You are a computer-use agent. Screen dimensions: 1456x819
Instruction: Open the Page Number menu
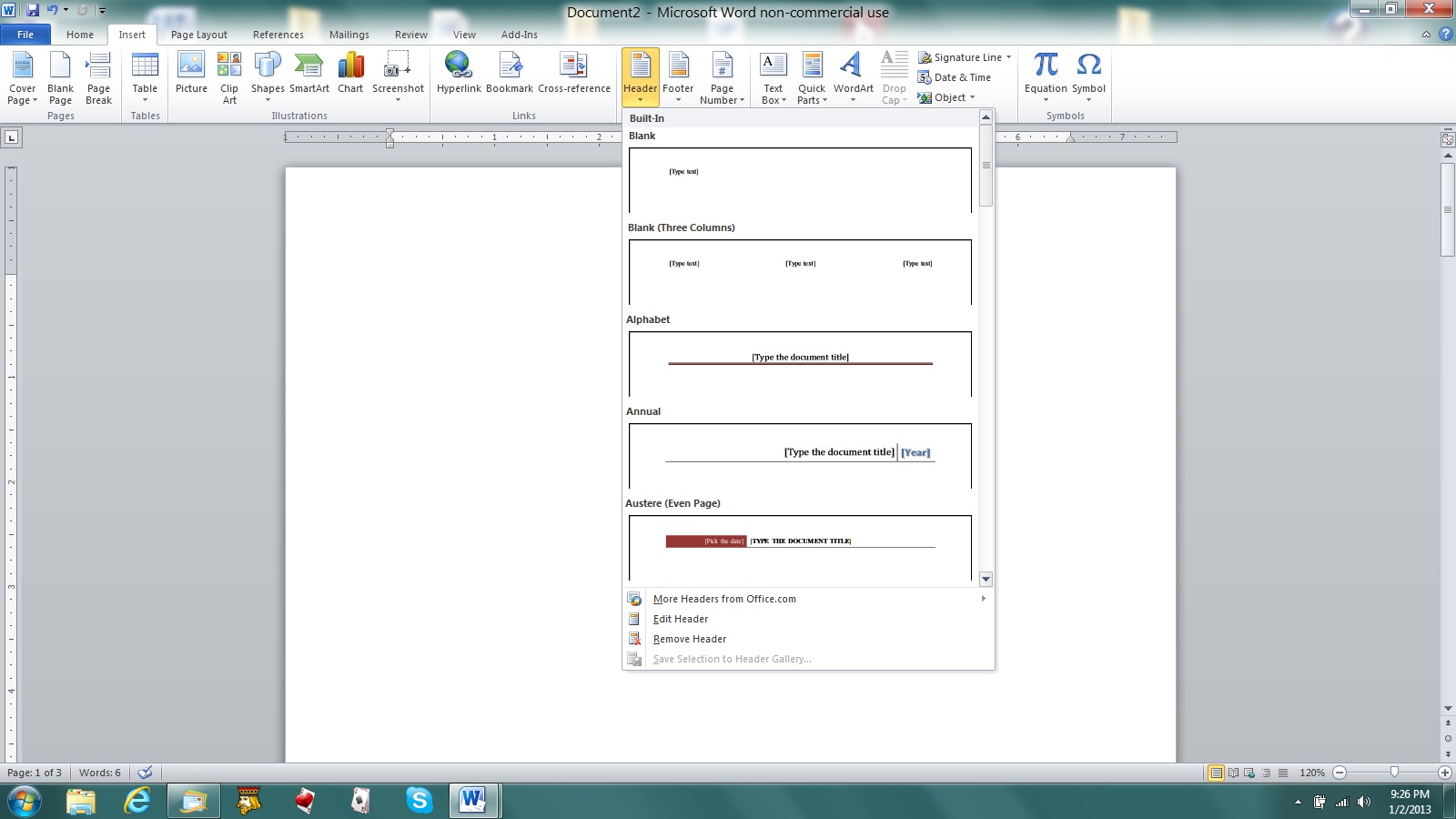pos(722,78)
